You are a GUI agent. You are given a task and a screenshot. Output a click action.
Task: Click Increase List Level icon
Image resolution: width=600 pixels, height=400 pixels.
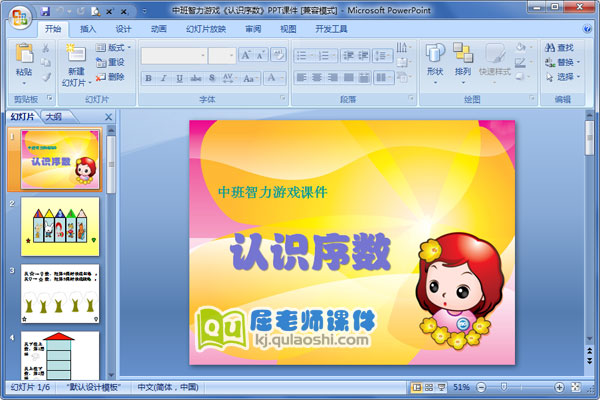click(x=363, y=56)
